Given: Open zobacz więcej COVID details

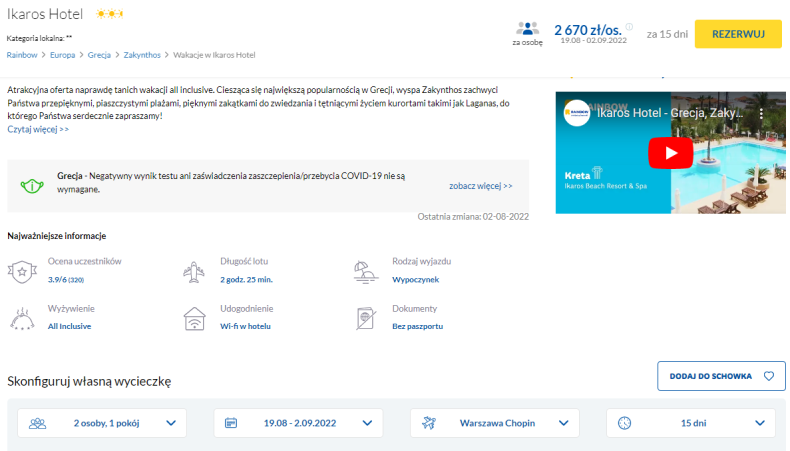Looking at the screenshot, I should [x=481, y=186].
